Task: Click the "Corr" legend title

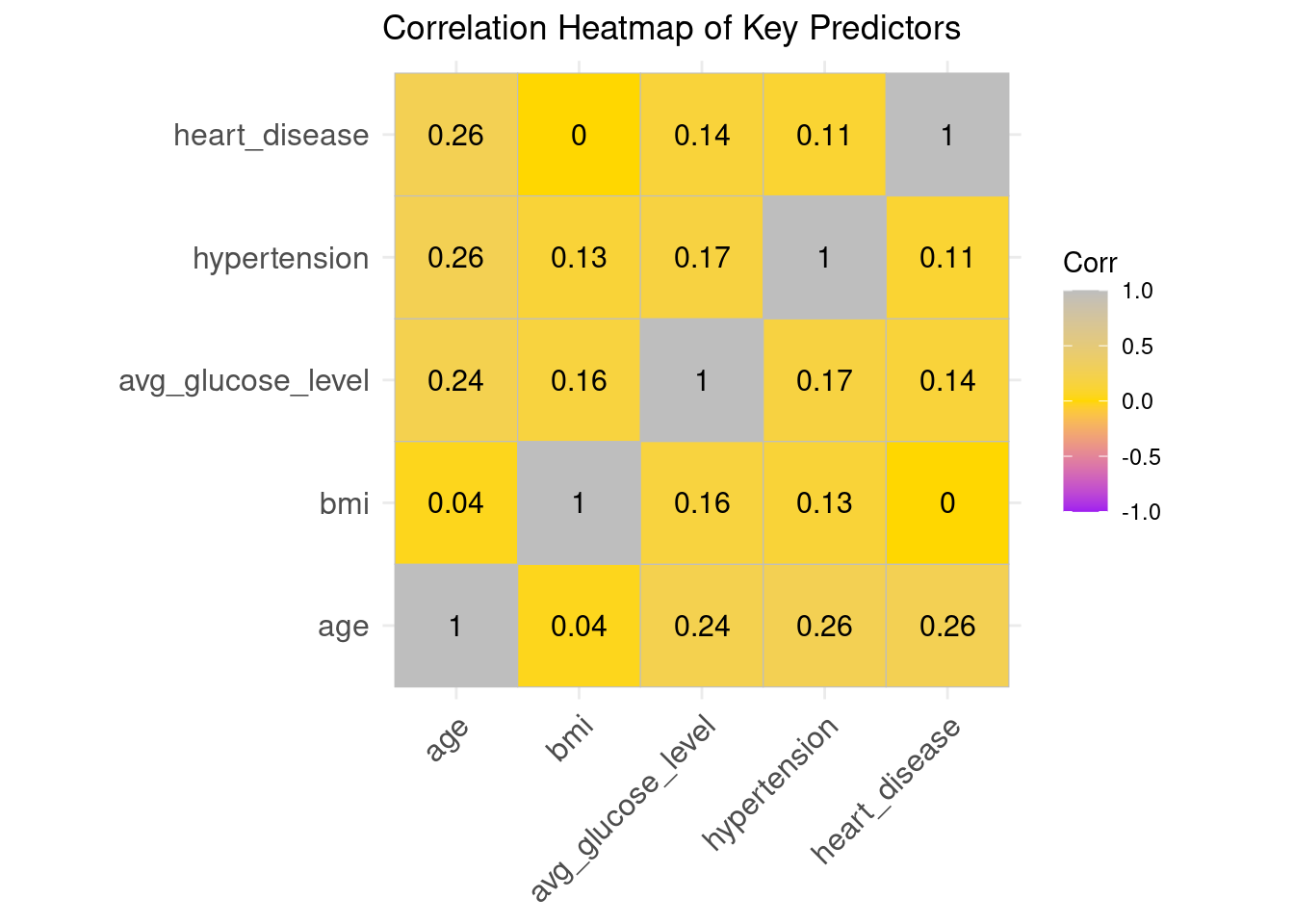Action: tap(1090, 263)
